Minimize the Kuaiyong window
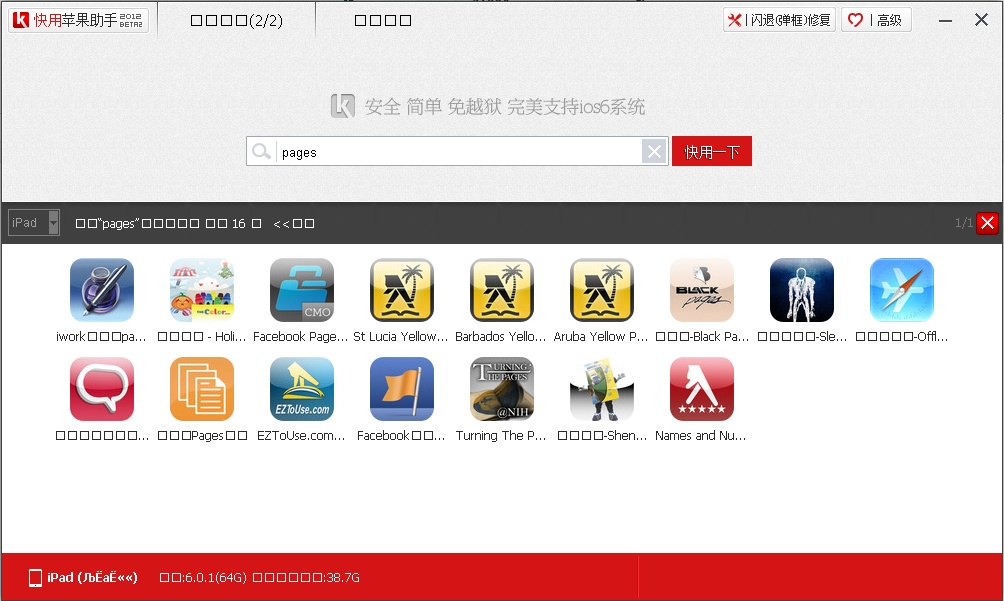Screen dimensions: 1004x601 pyautogui.click(x=945, y=20)
